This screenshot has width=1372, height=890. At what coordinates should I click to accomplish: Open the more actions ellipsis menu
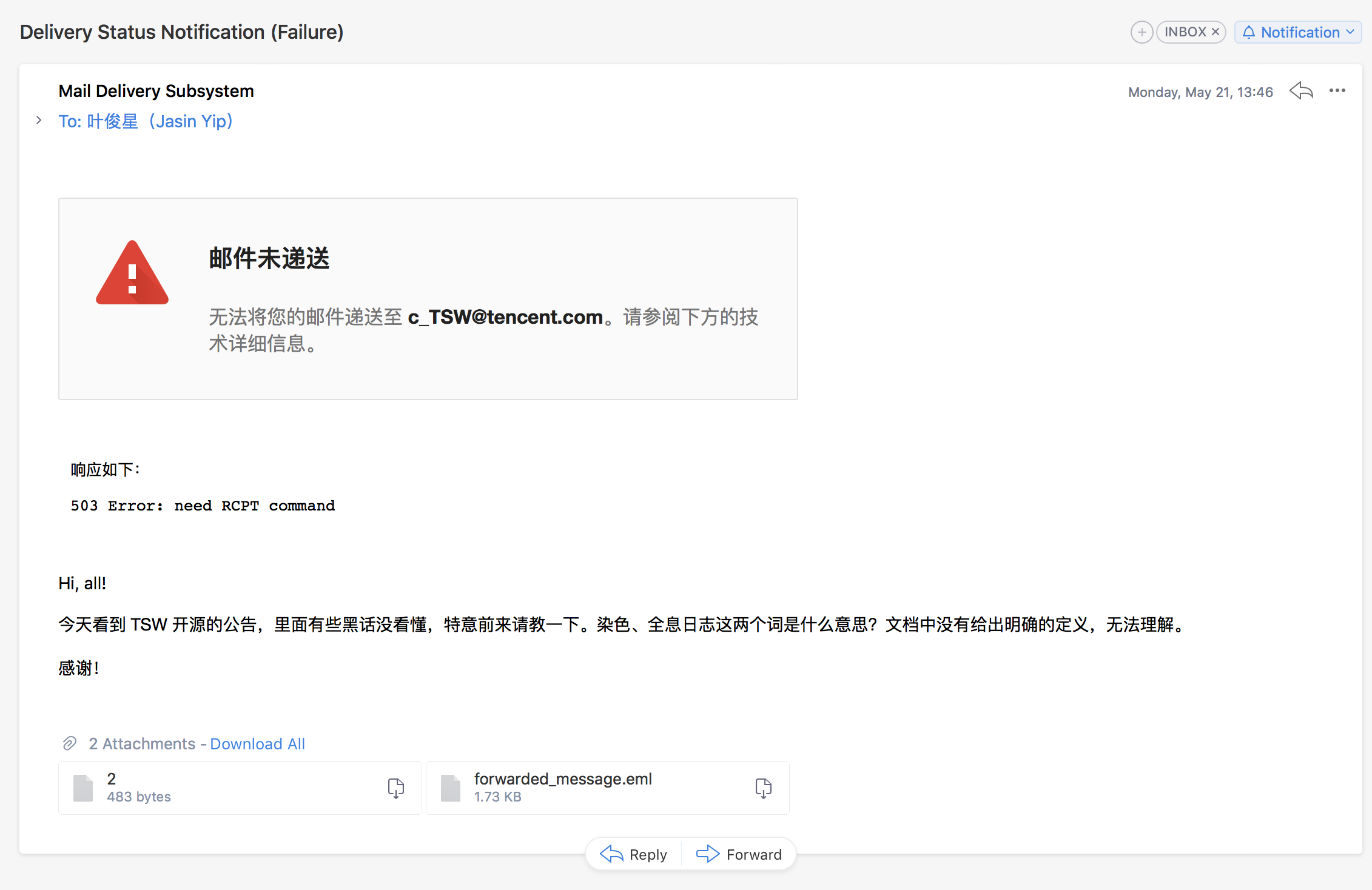click(1337, 91)
